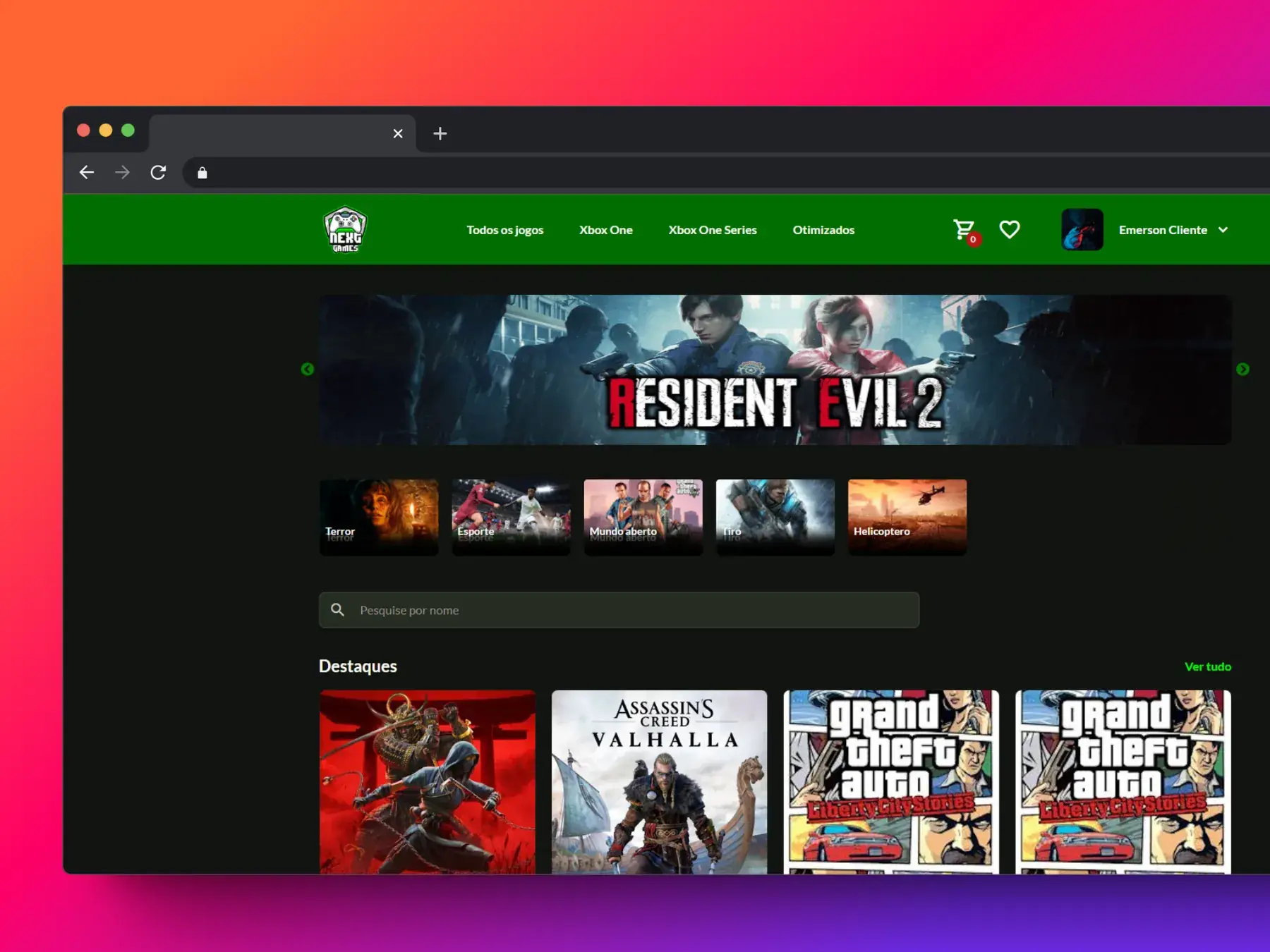Follow the Ver tudo link
1270x952 pixels.
click(1207, 666)
